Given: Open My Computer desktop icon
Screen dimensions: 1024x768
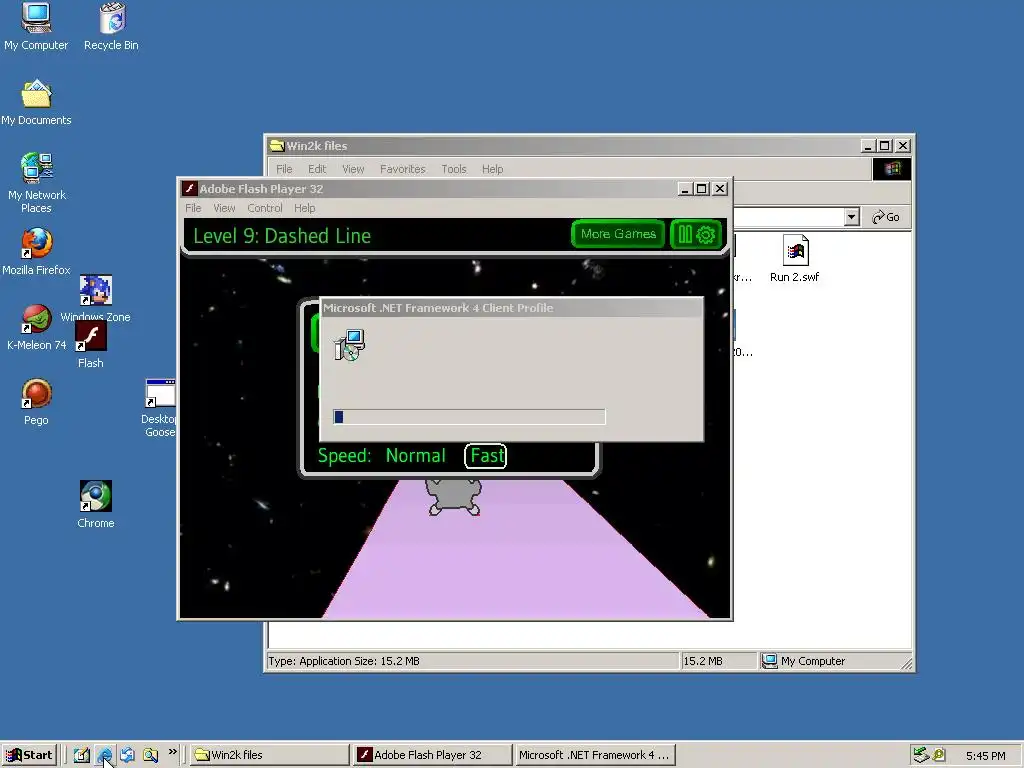Looking at the screenshot, I should (x=36, y=26).
